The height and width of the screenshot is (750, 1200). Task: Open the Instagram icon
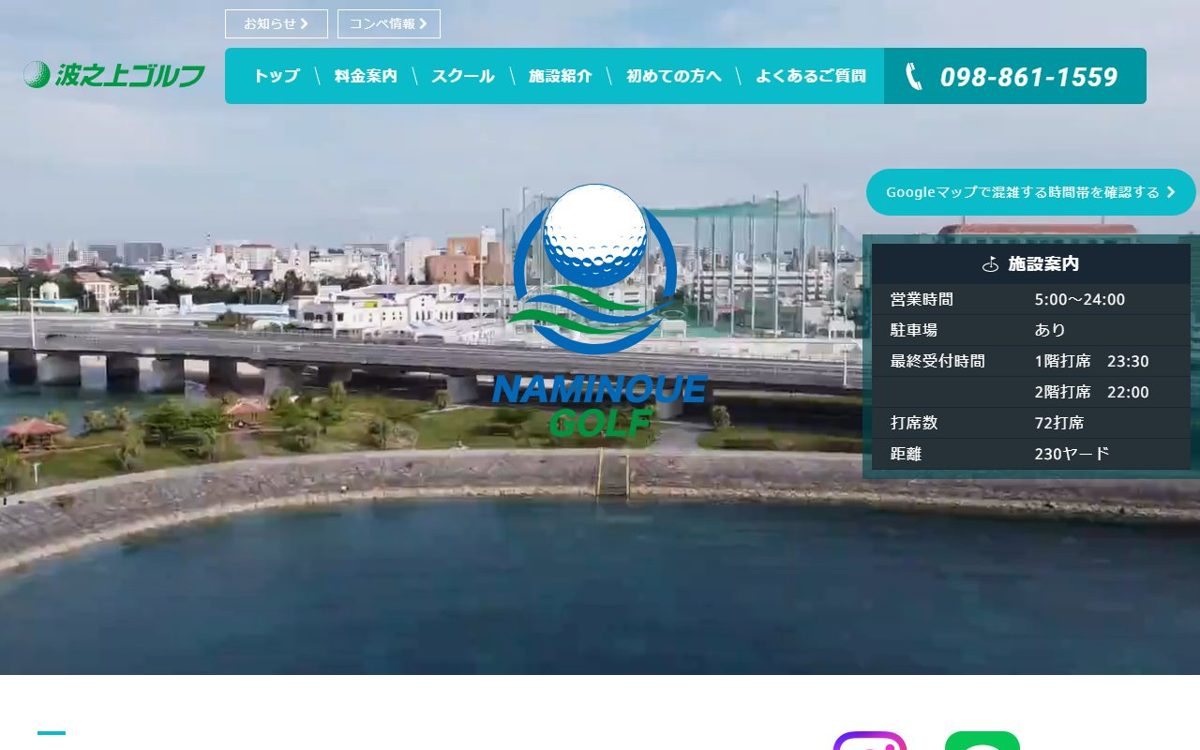click(870, 741)
